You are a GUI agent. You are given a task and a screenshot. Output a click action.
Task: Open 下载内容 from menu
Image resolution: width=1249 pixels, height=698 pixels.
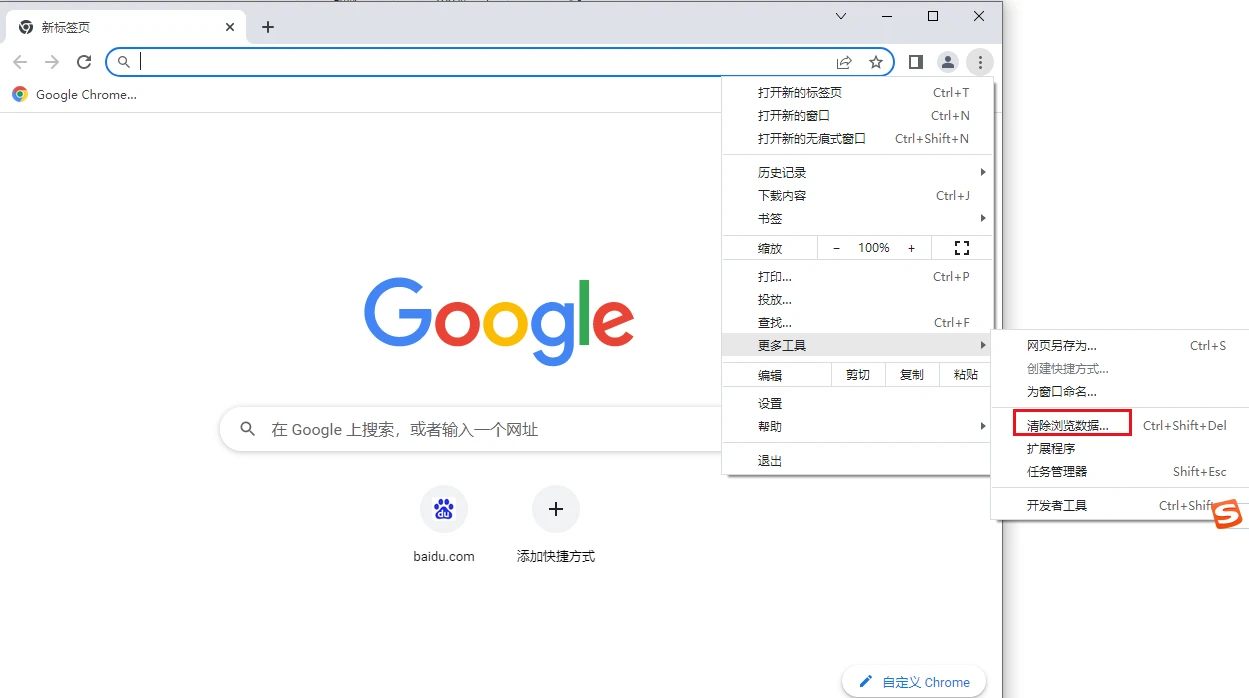pyautogui.click(x=858, y=195)
